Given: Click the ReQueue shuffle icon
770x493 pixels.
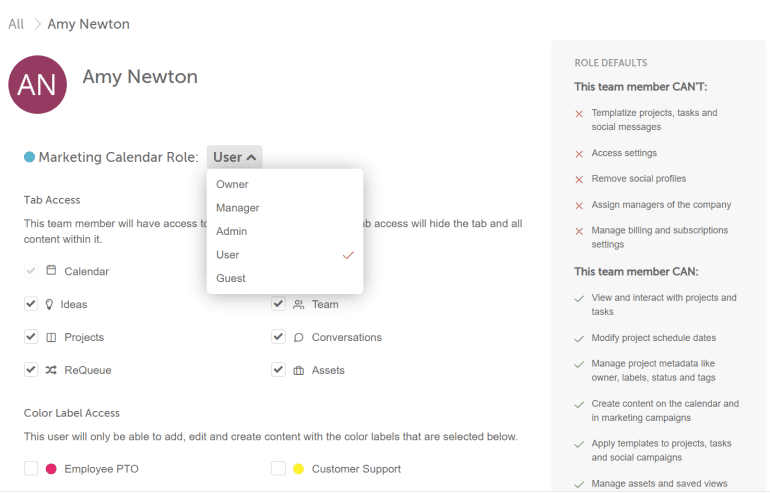Looking at the screenshot, I should pyautogui.click(x=51, y=370).
